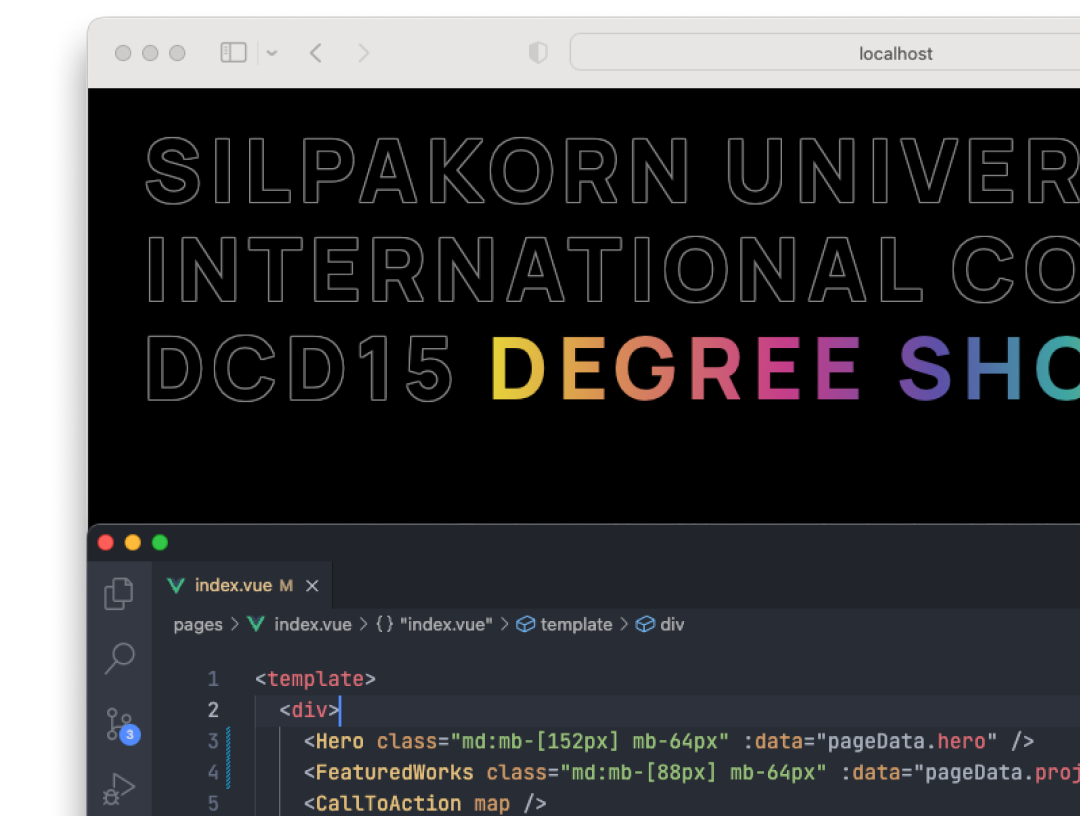This screenshot has height=816, width=1080.
Task: Click line number 1 in gutter
Action: [x=214, y=679]
